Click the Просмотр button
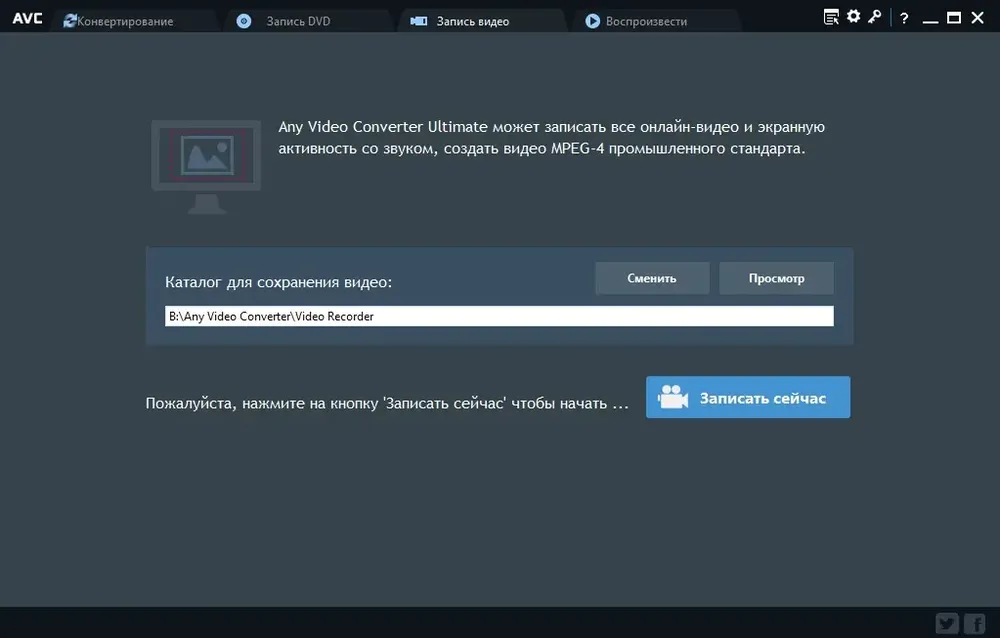Image resolution: width=1000 pixels, height=638 pixels. 776,278
